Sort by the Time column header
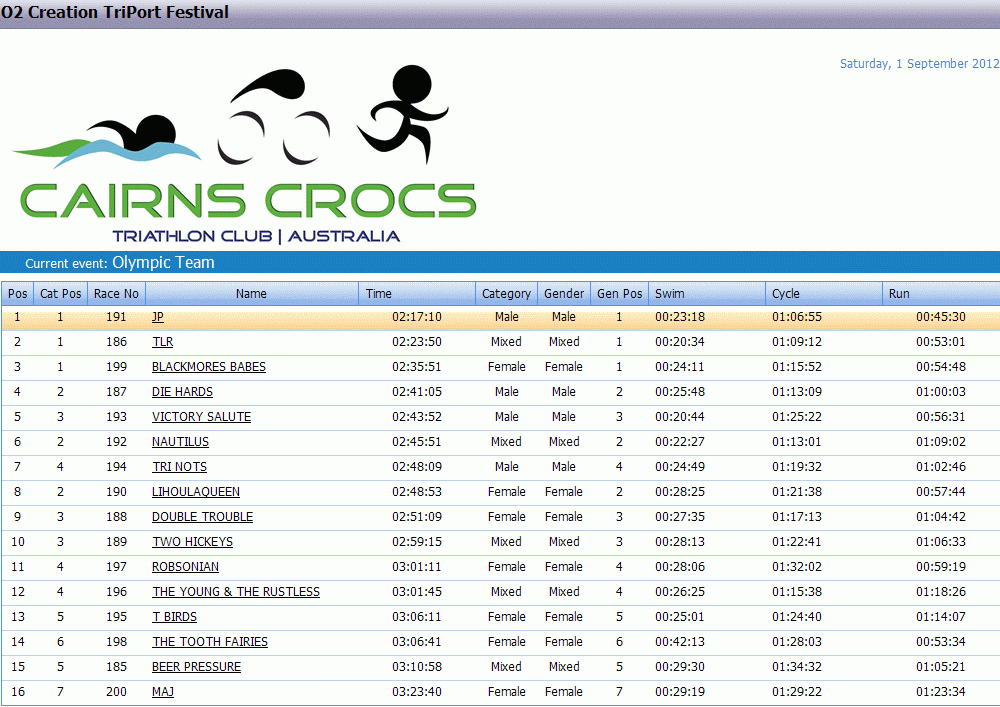 (x=416, y=293)
